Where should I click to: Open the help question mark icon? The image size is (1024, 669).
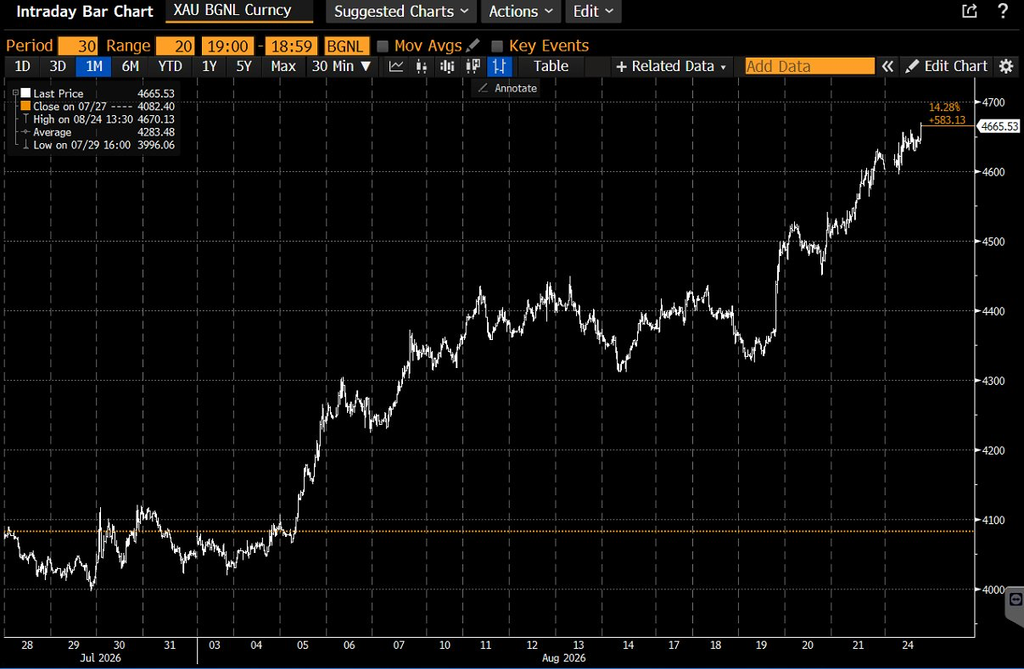pos(1003,10)
